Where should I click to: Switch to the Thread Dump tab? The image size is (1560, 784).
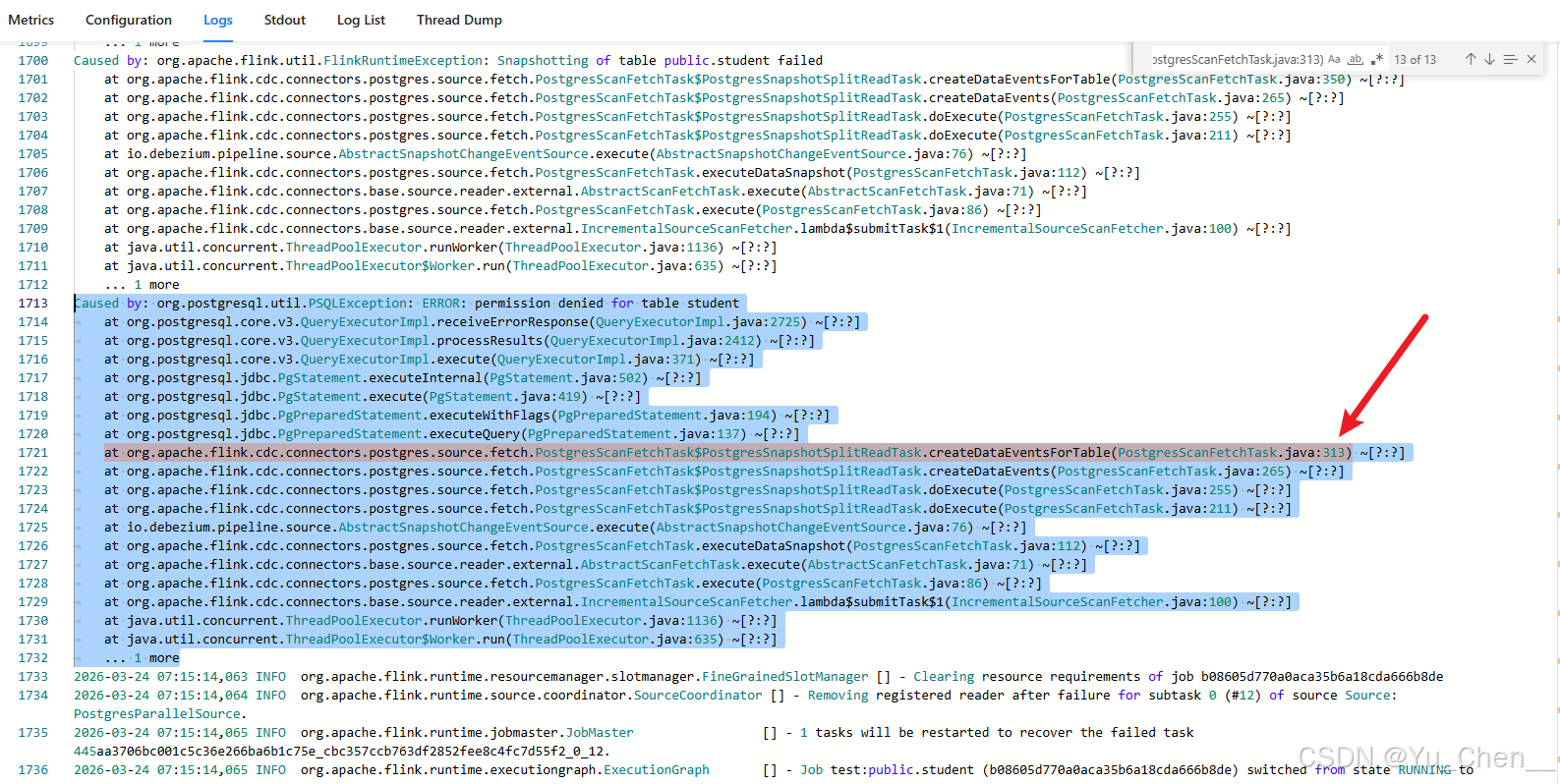click(459, 20)
